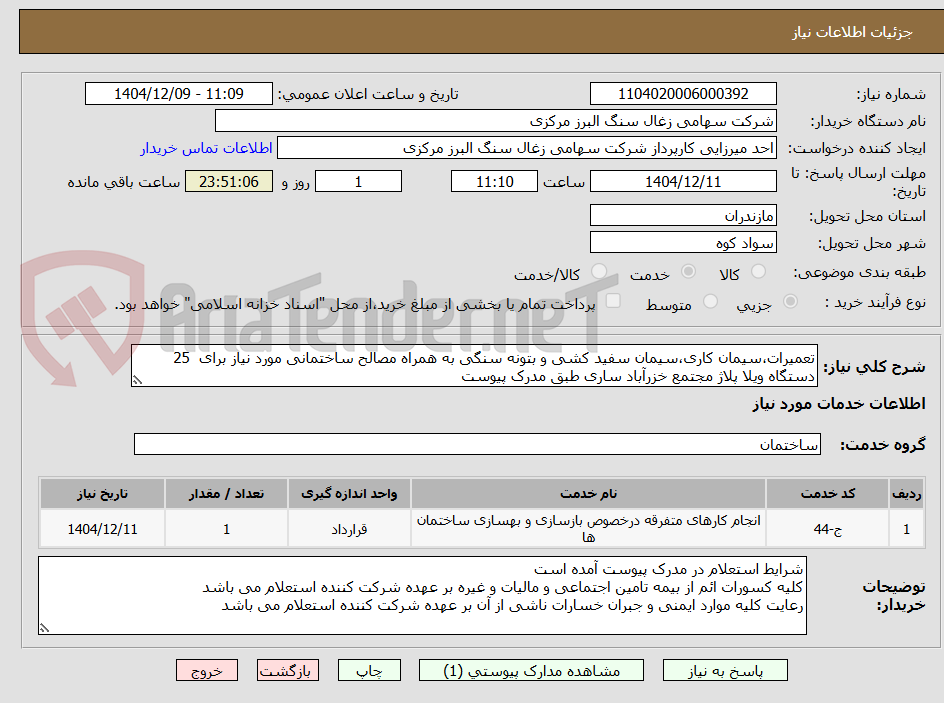Image resolution: width=944 pixels, height=703 pixels.
Task: Click the بازگشت back button
Action: 288,670
